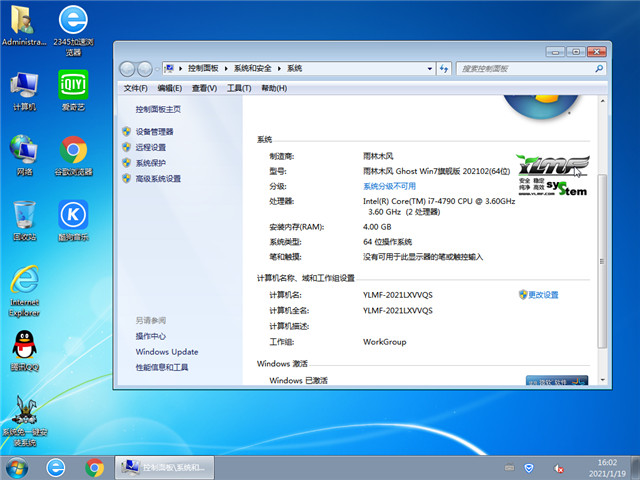640x480 pixels.
Task: Open 性能信息和工具 link
Action: [162, 367]
